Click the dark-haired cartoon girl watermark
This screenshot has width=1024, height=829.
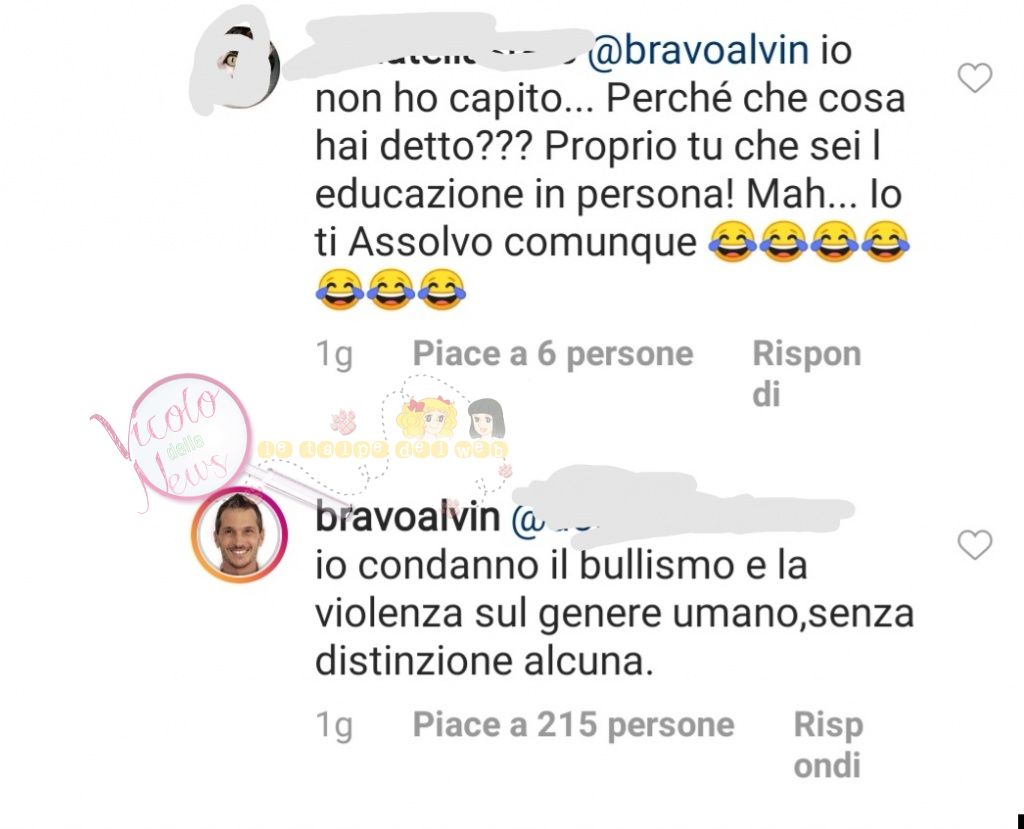tap(487, 418)
